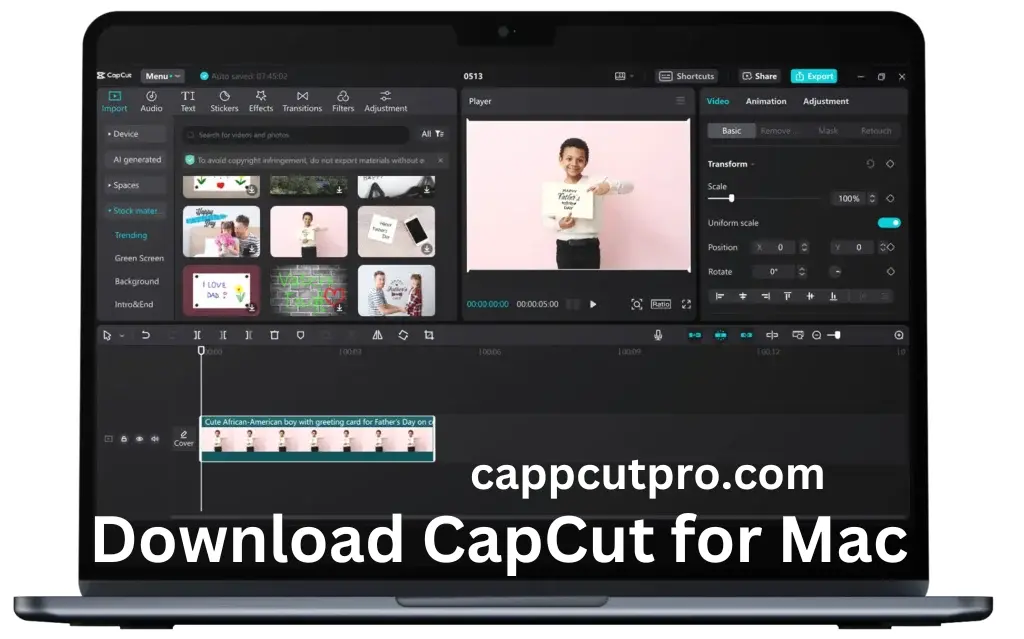Click the crop icon in timeline toolbar

[x=429, y=335]
